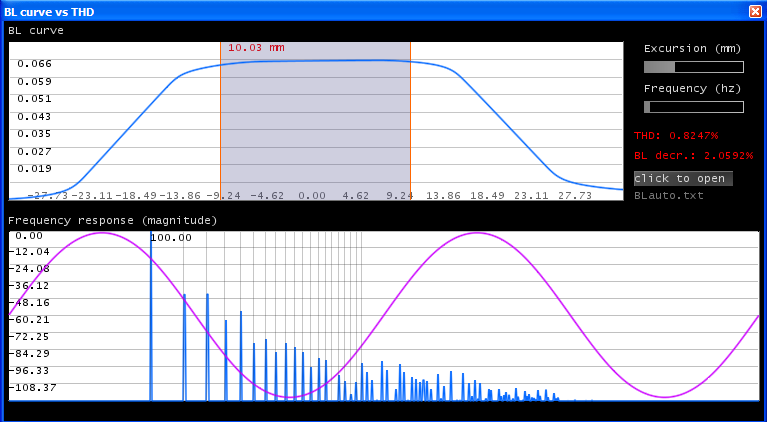The height and width of the screenshot is (422, 767).
Task: Click the 13.86 x-axis label
Action: [x=443, y=196]
